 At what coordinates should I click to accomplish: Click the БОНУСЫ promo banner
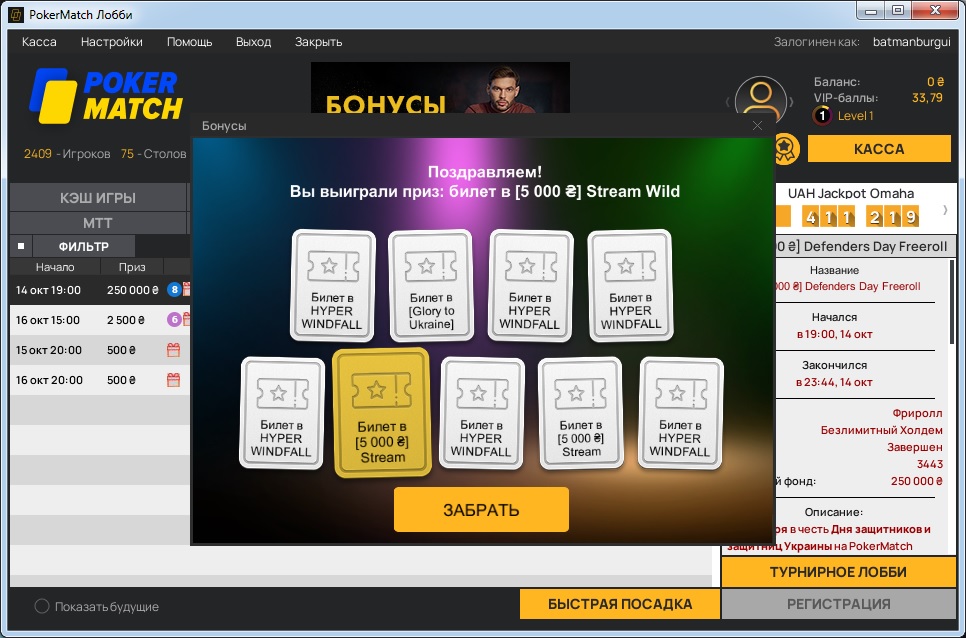[x=440, y=87]
